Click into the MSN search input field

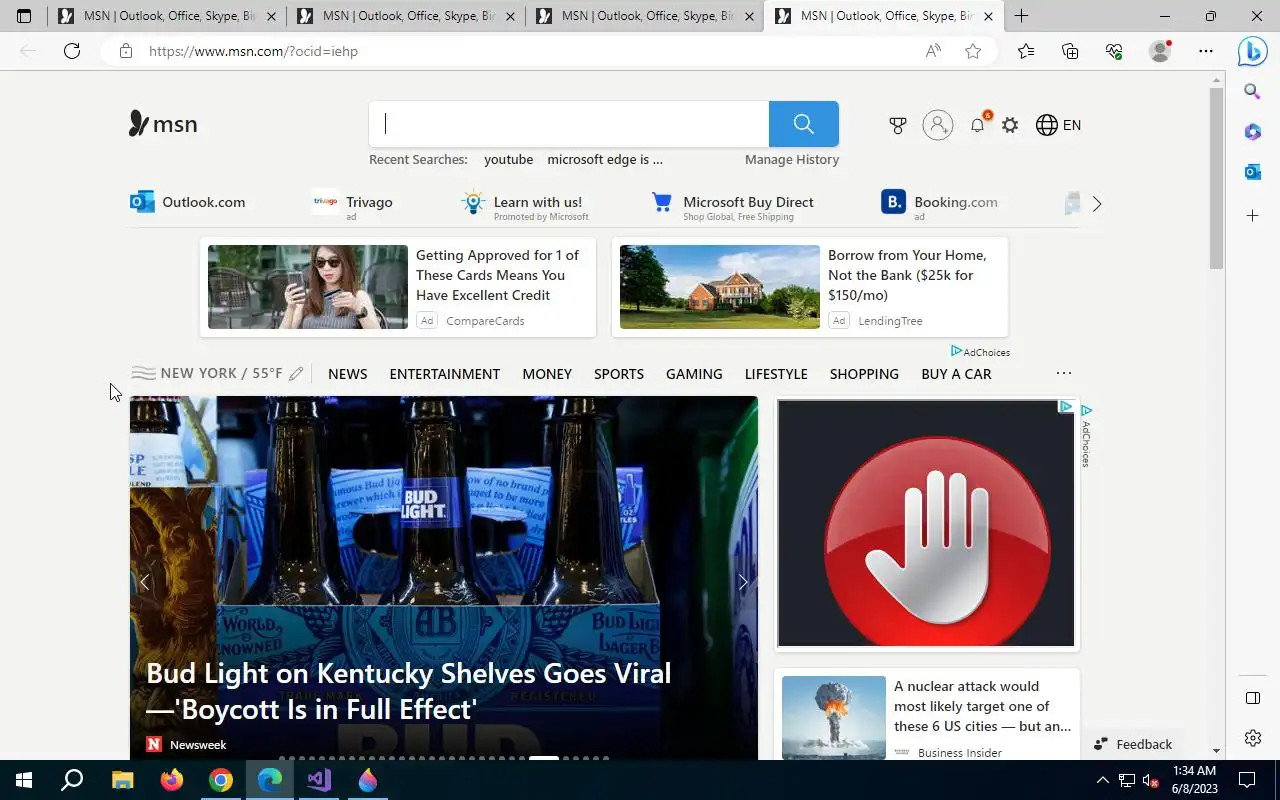click(569, 124)
